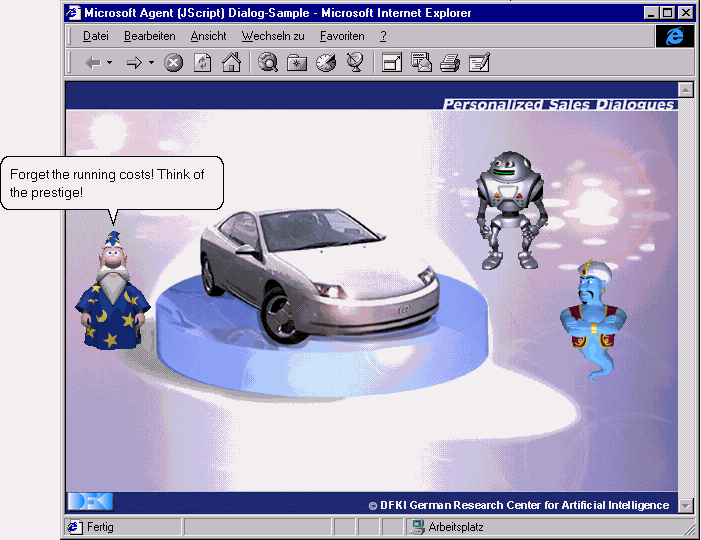Click the blue Genie agent character
Screen dimensions: 701x540
593,321
